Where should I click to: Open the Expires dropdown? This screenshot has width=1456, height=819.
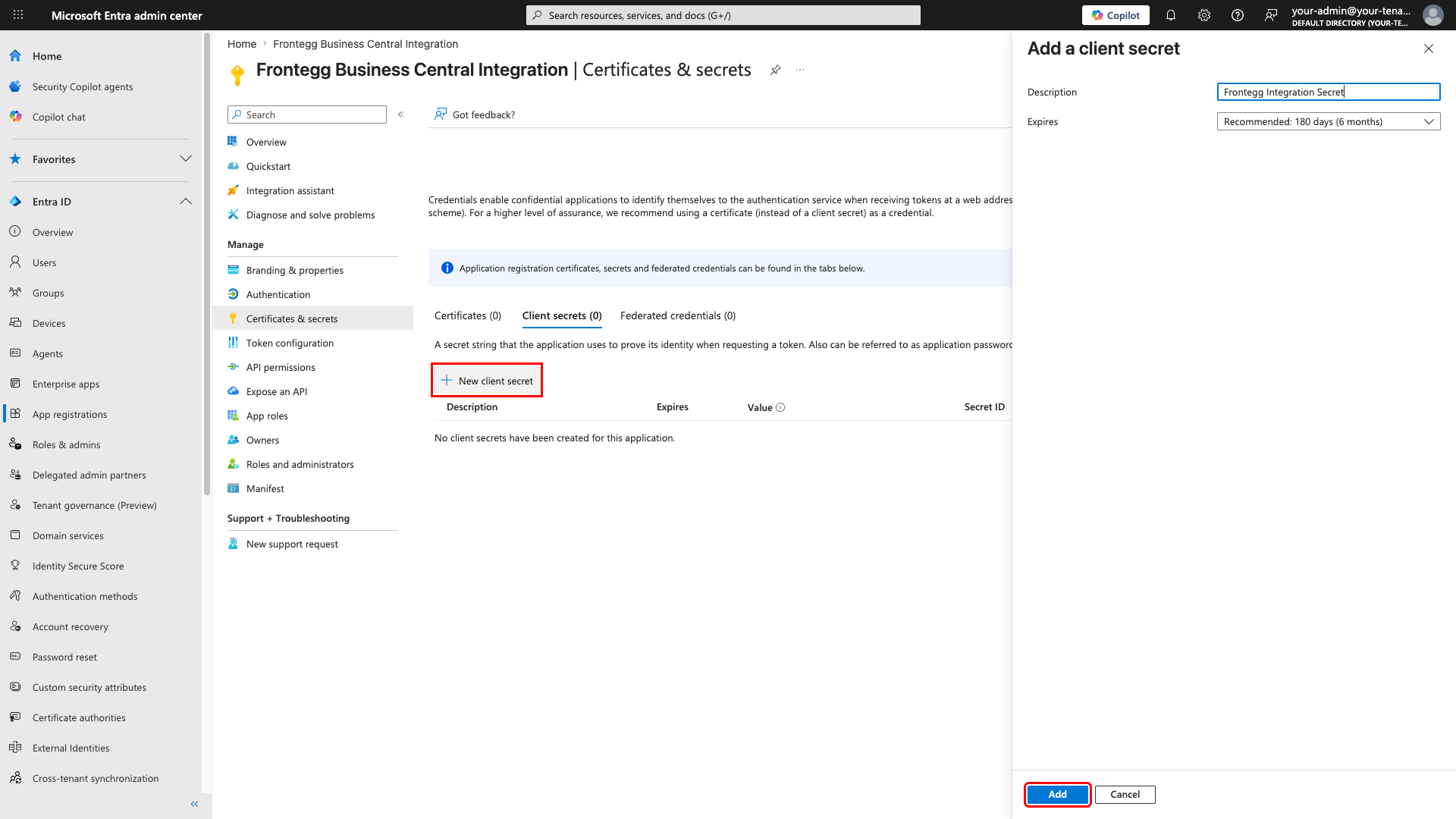pos(1329,121)
